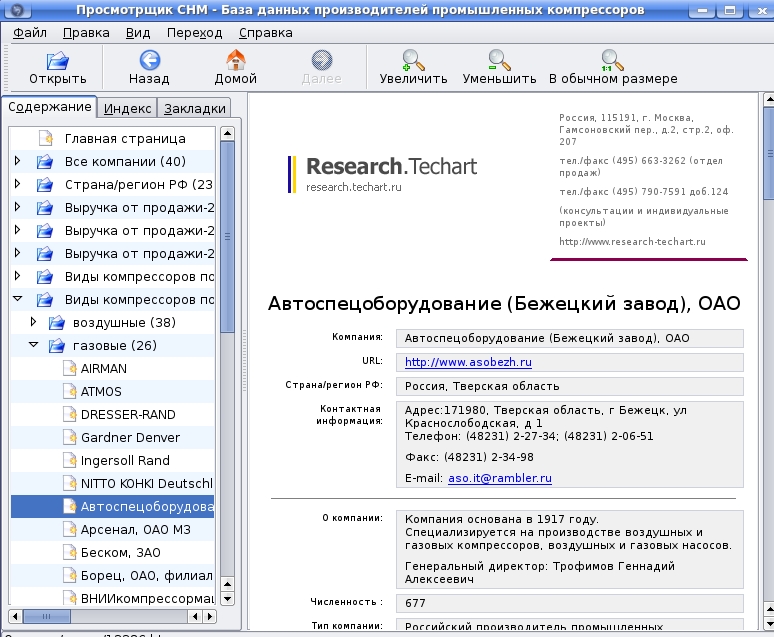The height and width of the screenshot is (637, 774).
Task: Expand the Все компании (40) node
Action: [18, 160]
